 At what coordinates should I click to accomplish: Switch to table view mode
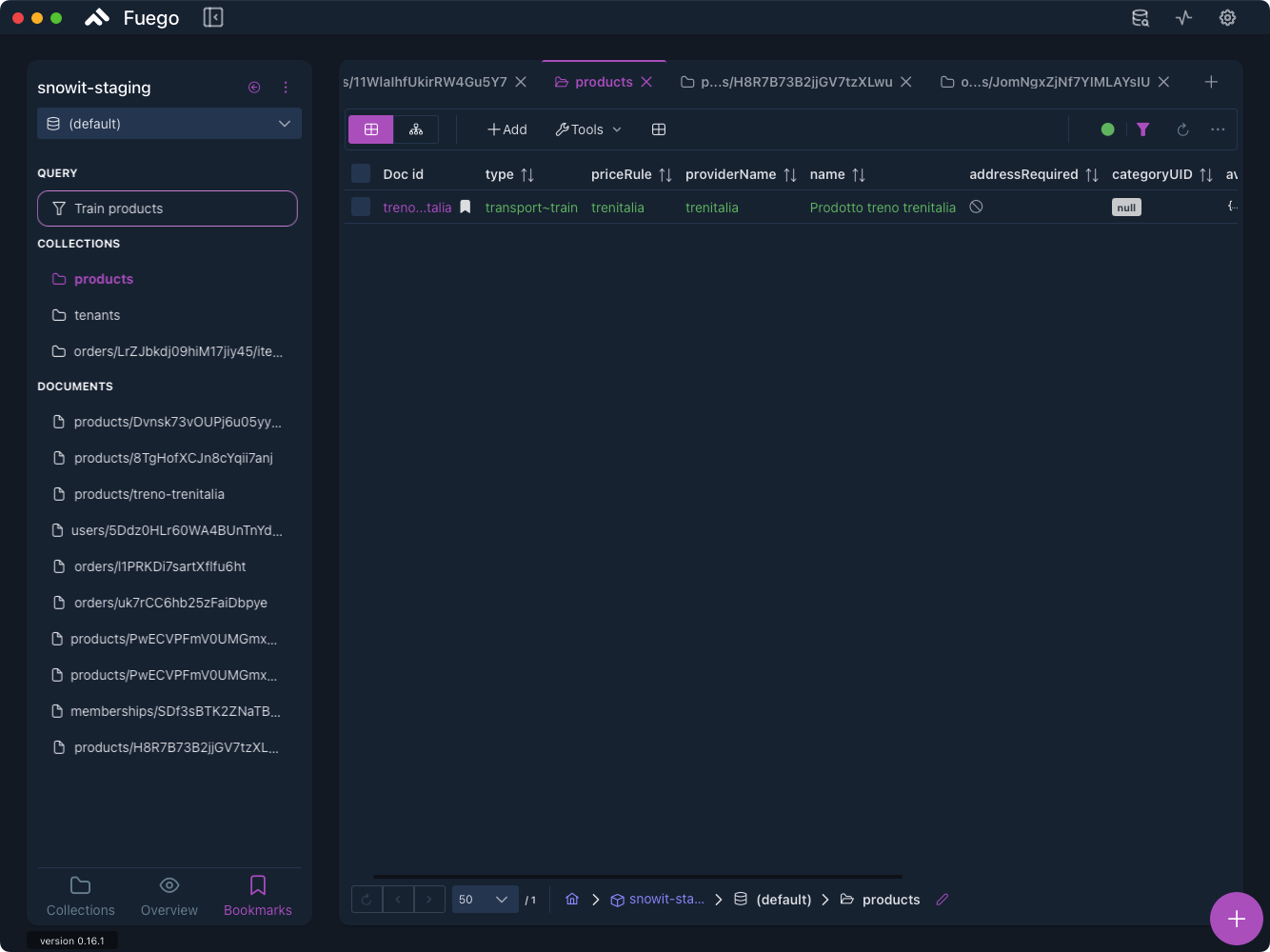pyautogui.click(x=371, y=129)
